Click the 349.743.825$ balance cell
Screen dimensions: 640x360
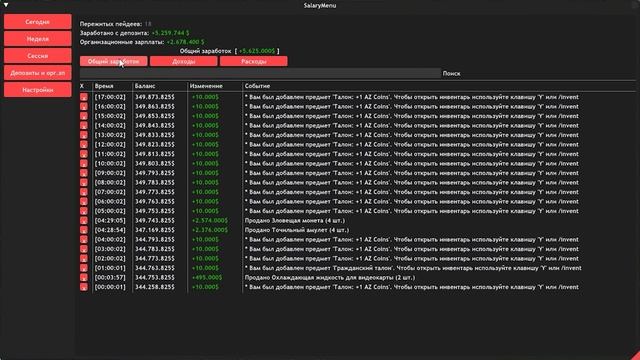pyautogui.click(x=155, y=220)
